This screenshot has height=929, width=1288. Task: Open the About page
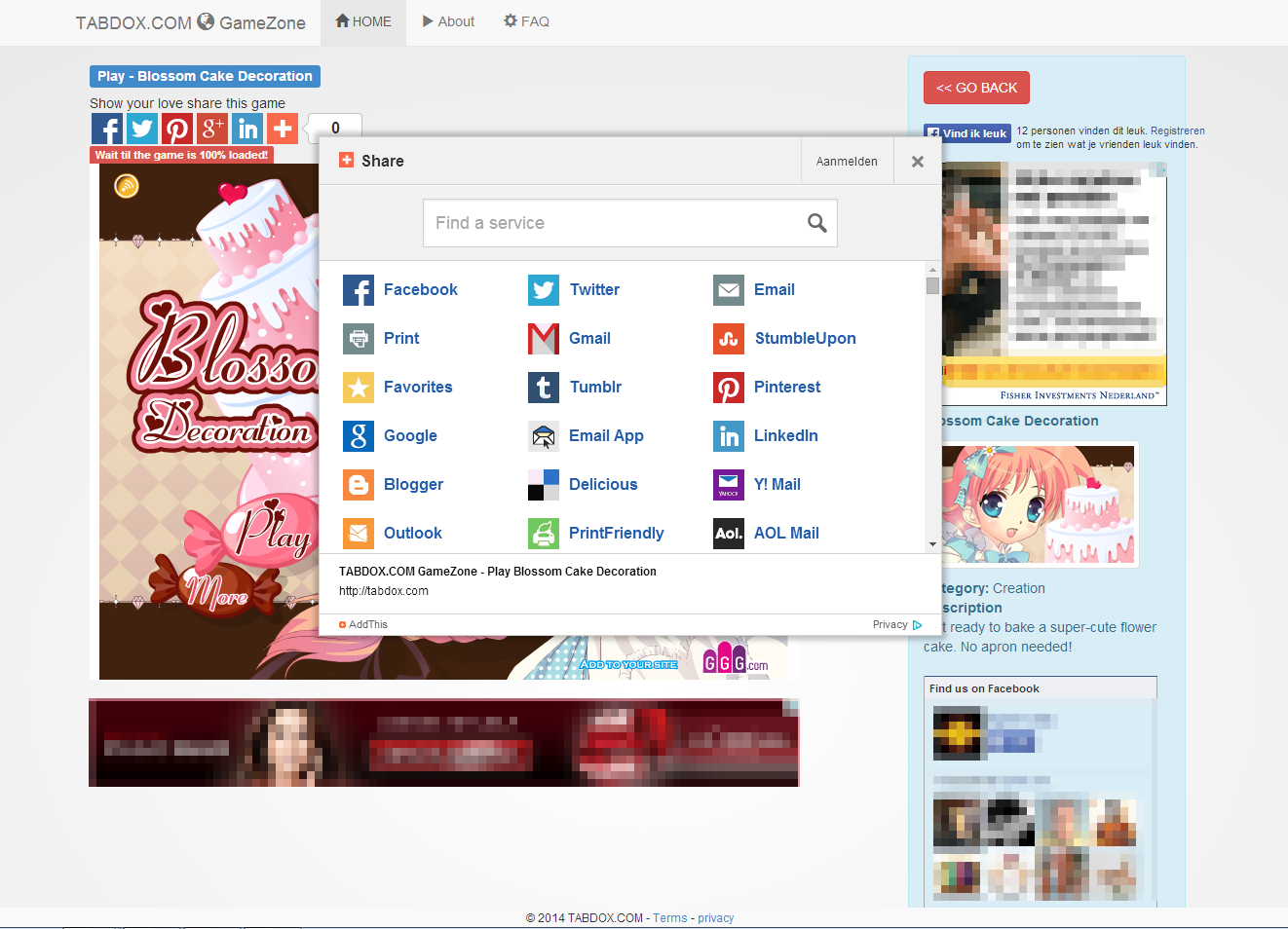coord(448,21)
